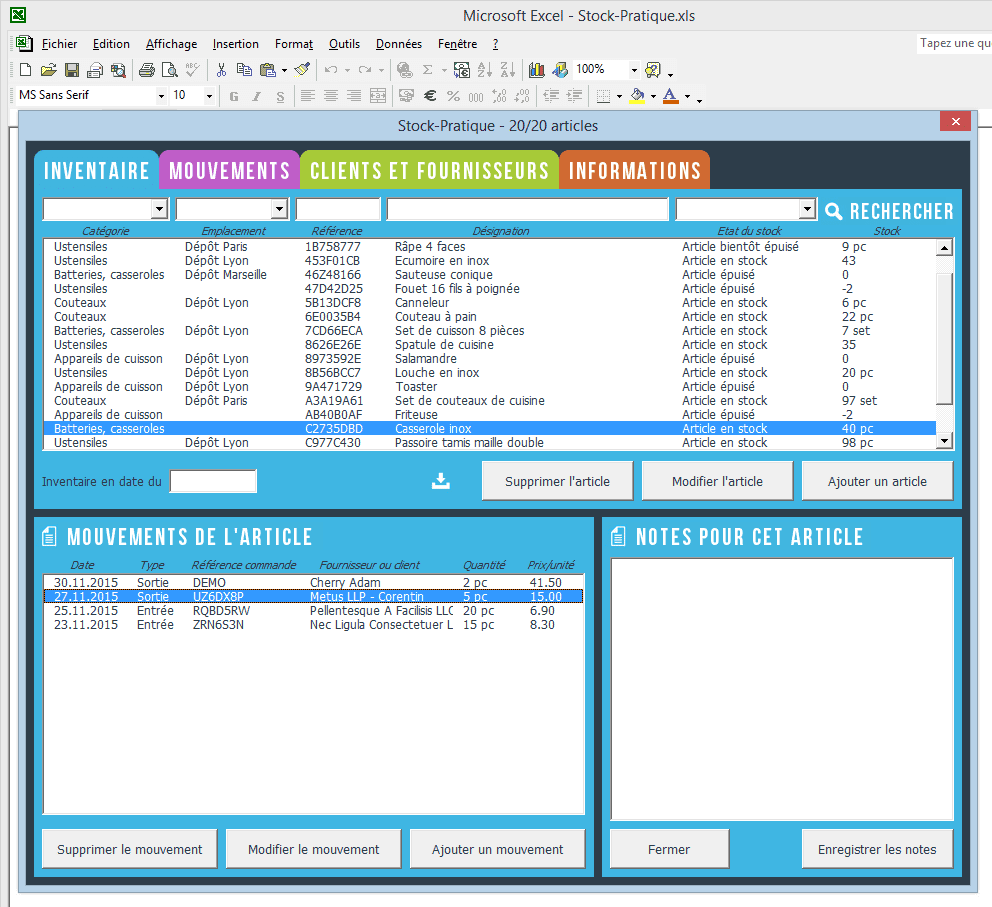Click the magnifier icon next to Rechercher
The width and height of the screenshot is (992, 907).
point(834,211)
